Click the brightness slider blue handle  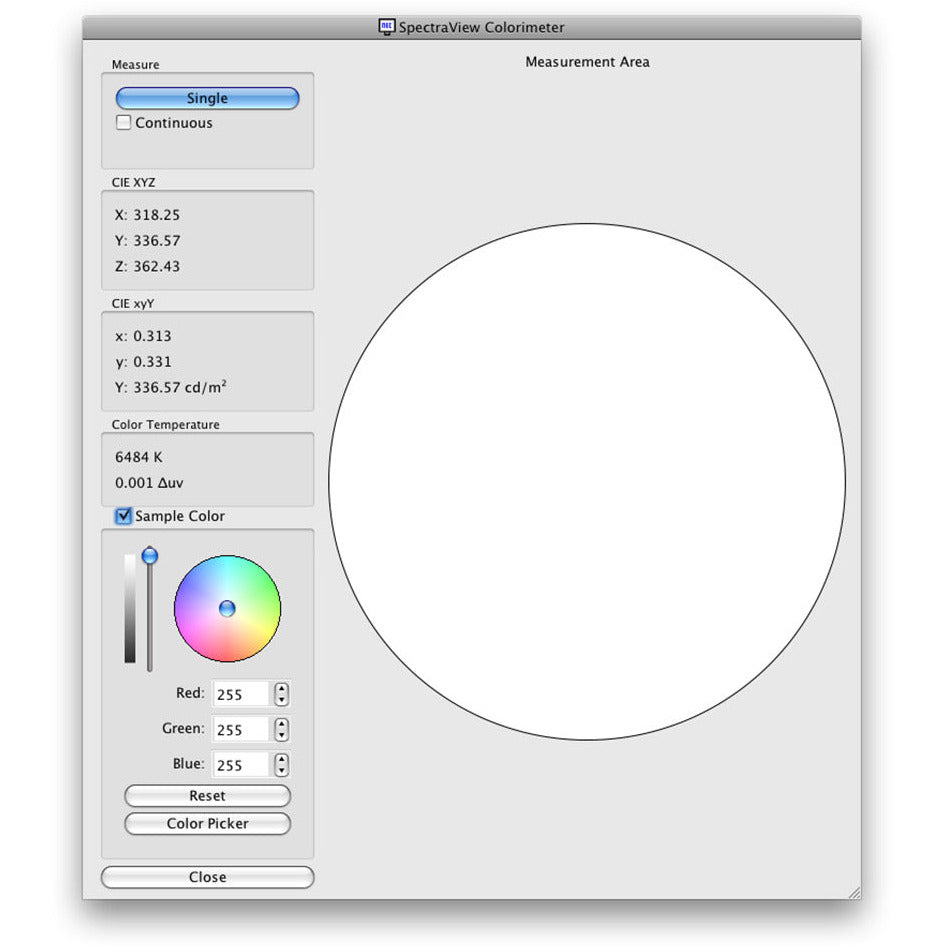click(x=150, y=555)
